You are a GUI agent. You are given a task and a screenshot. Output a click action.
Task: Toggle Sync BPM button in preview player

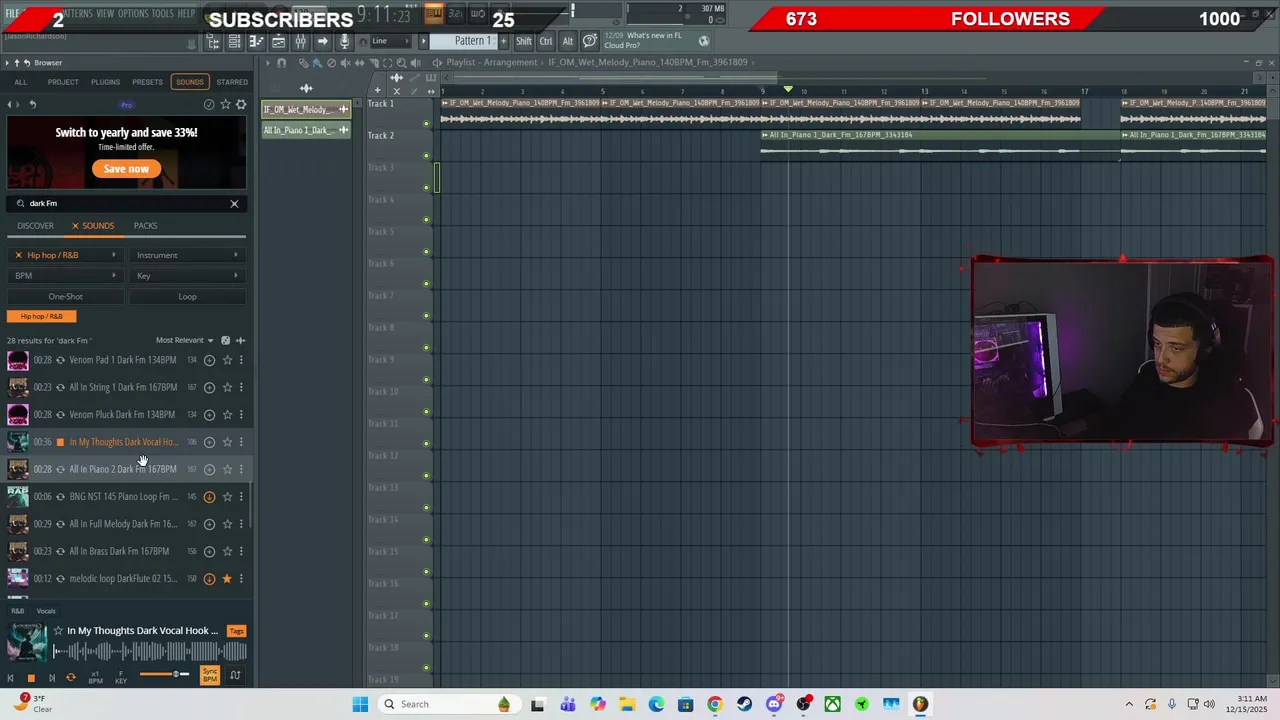[210, 676]
